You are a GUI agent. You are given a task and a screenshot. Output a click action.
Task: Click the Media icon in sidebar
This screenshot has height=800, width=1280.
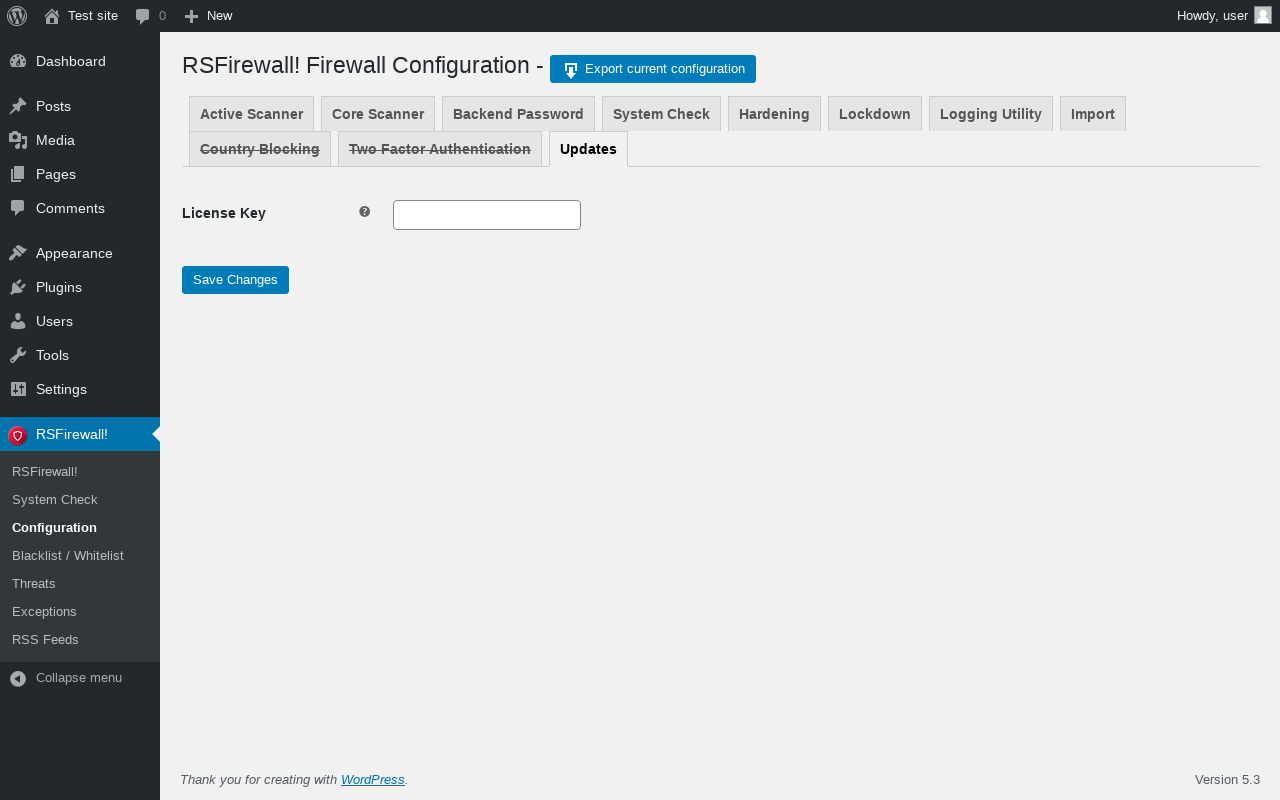[x=18, y=140]
